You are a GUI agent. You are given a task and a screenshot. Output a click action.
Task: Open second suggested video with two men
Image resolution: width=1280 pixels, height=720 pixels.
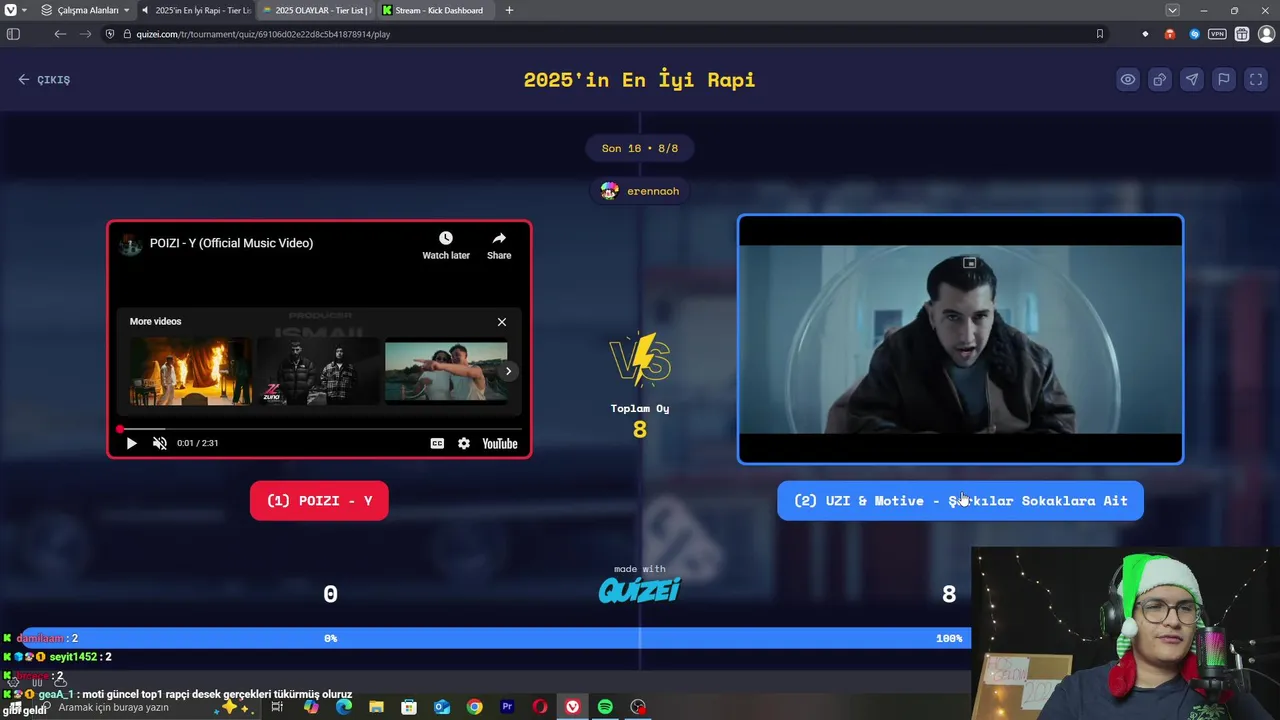318,371
